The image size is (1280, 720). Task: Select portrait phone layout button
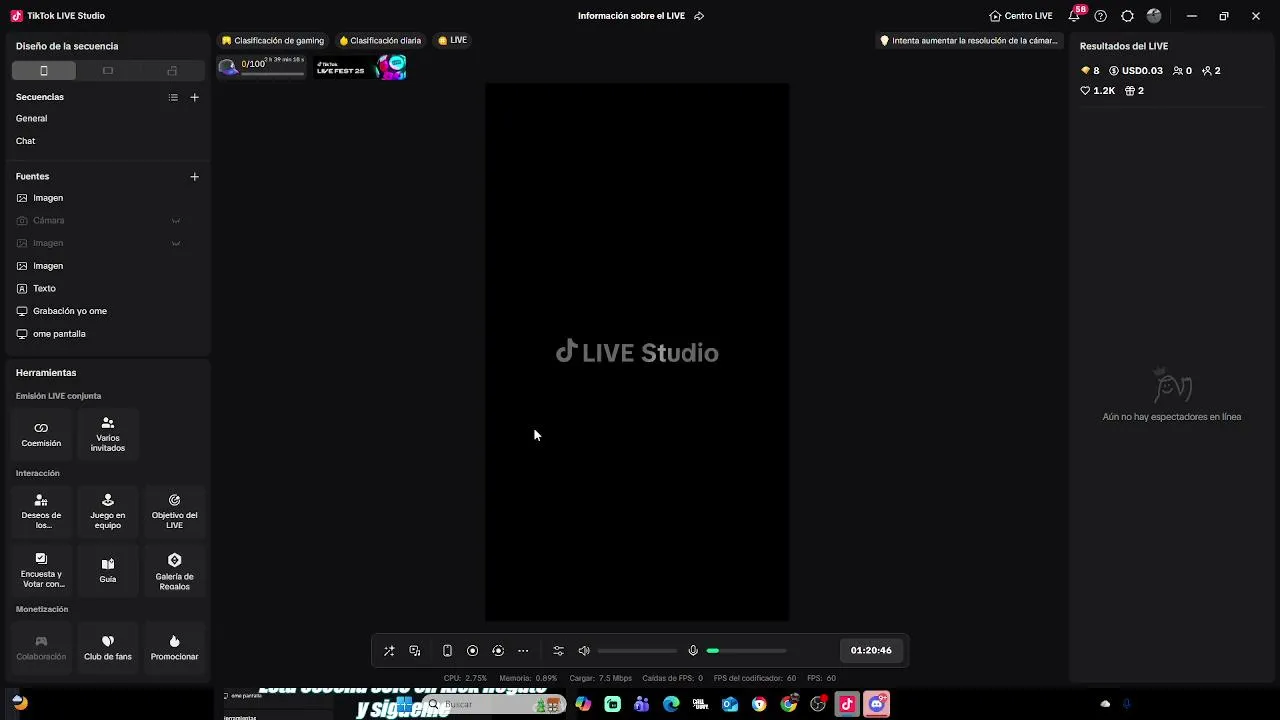[x=44, y=70]
